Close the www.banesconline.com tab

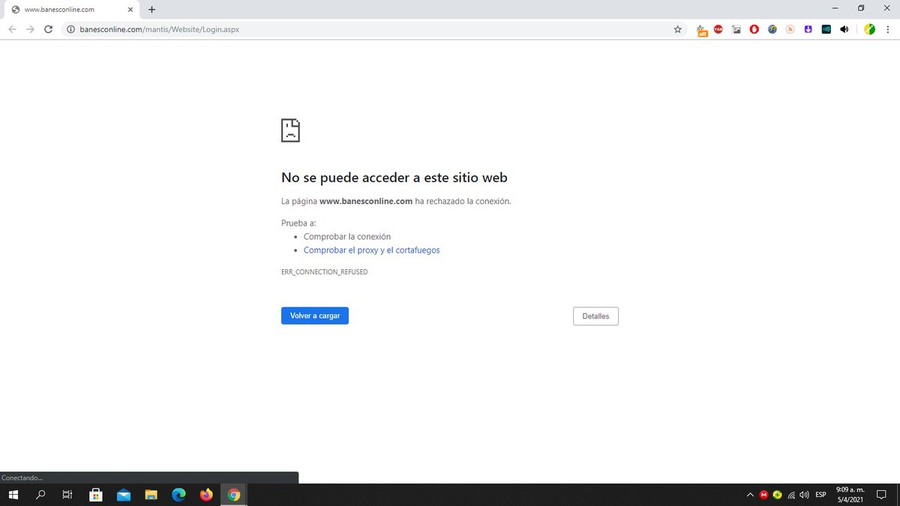(130, 9)
